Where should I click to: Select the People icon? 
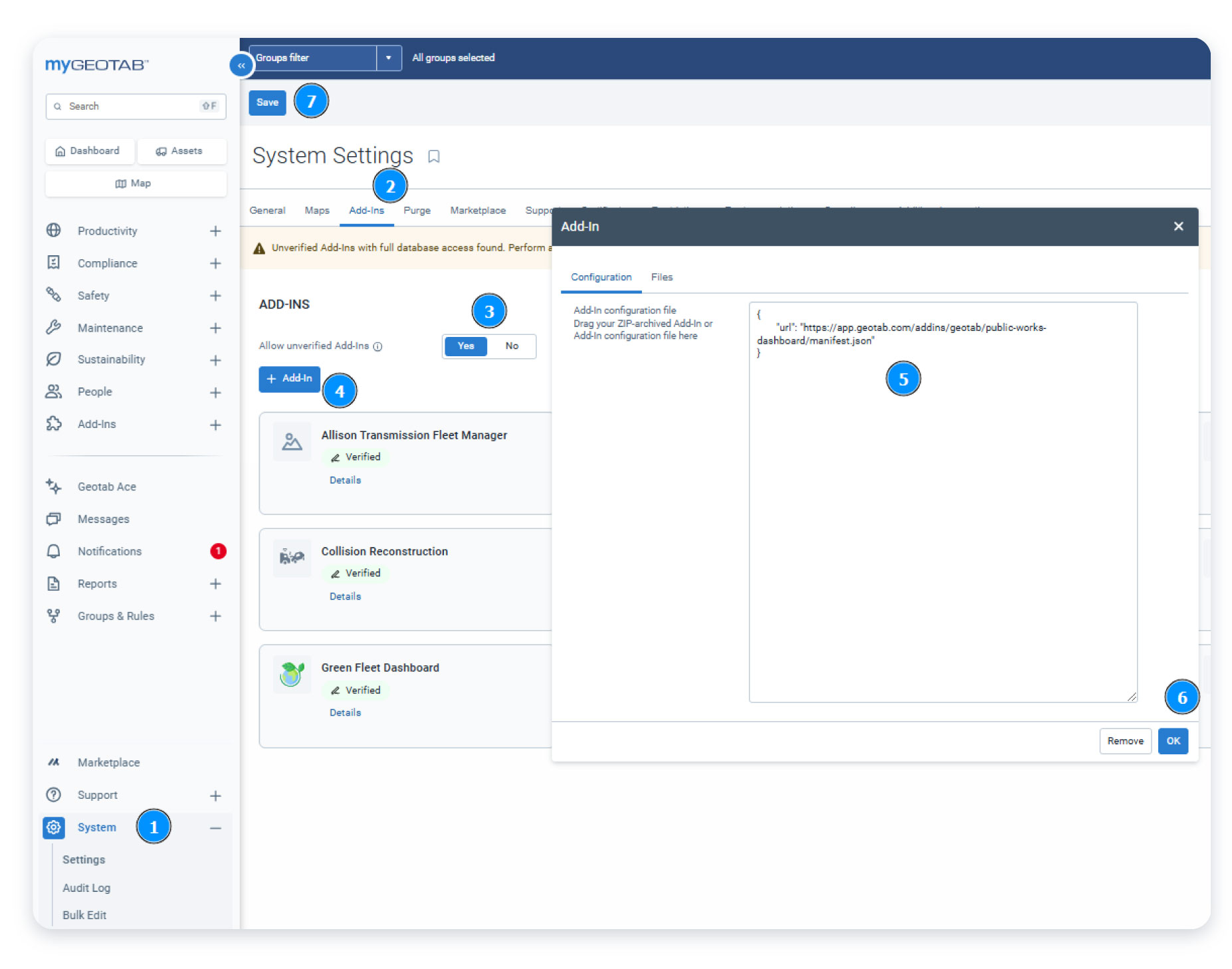click(54, 391)
